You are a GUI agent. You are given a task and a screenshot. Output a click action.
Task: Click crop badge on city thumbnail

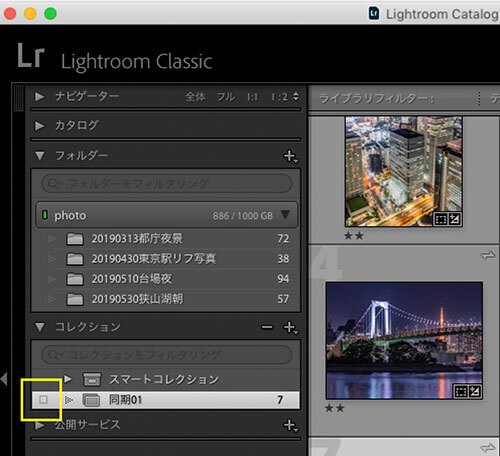[440, 219]
